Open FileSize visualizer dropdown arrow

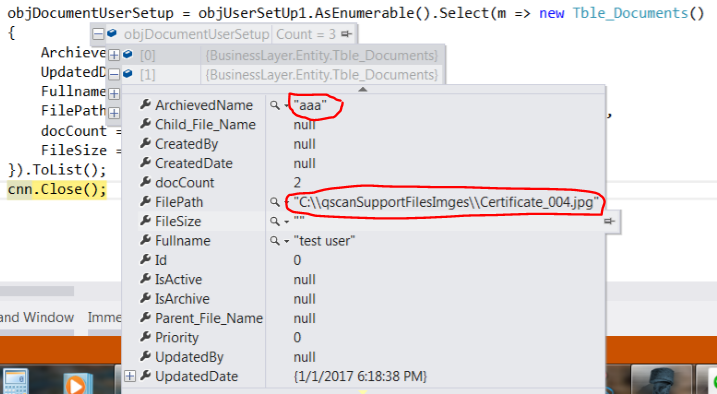pos(286,222)
